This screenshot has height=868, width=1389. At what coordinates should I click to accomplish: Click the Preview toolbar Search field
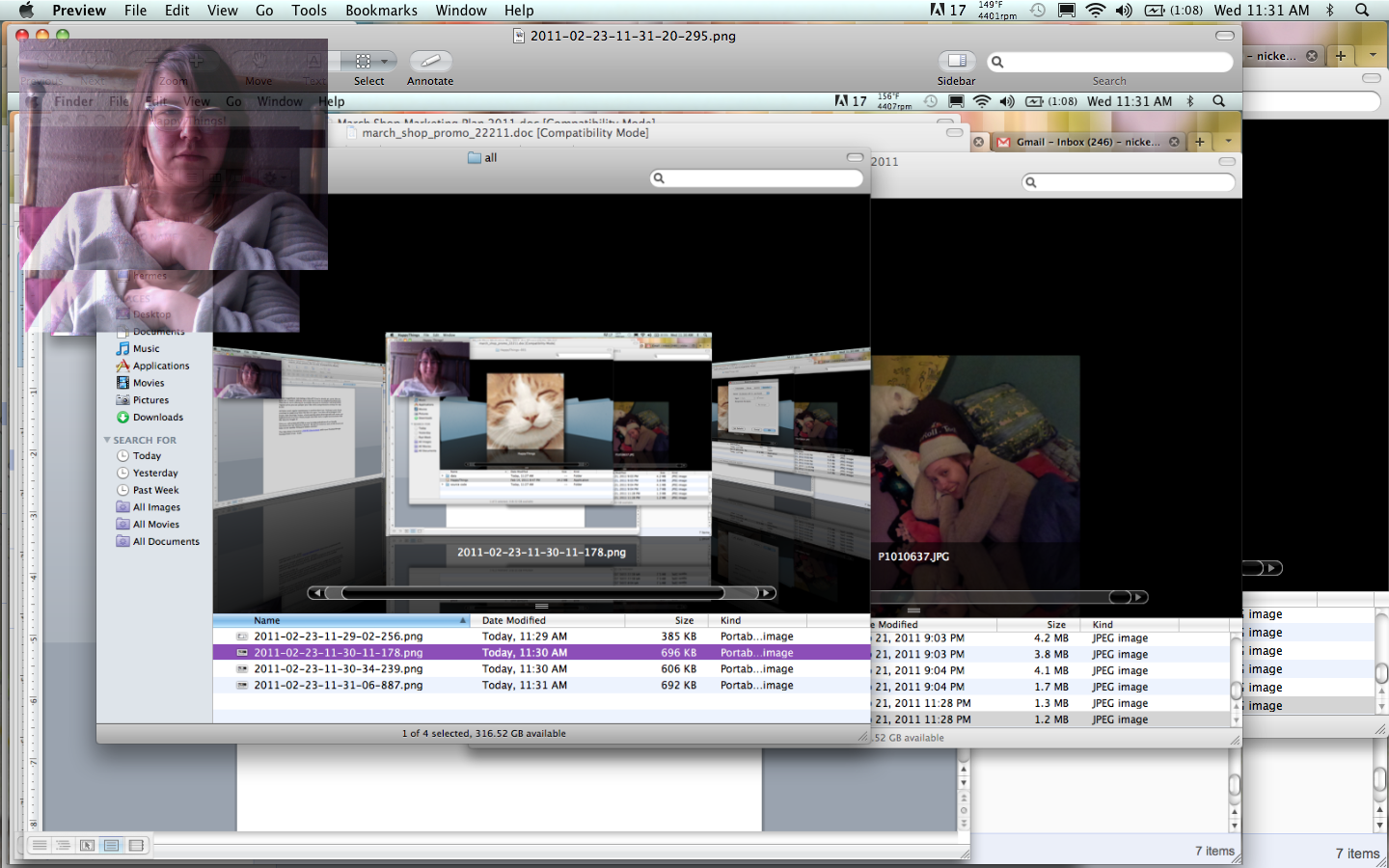coord(1109,62)
